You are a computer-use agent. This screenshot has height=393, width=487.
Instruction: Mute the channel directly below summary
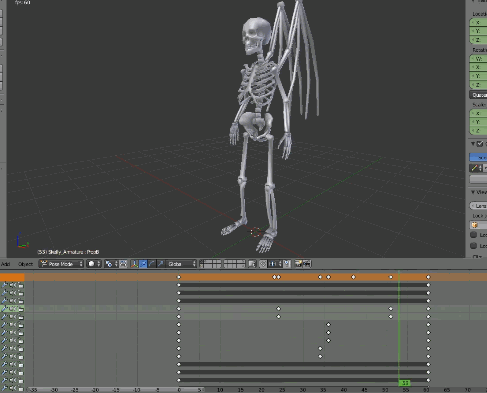click(13, 285)
